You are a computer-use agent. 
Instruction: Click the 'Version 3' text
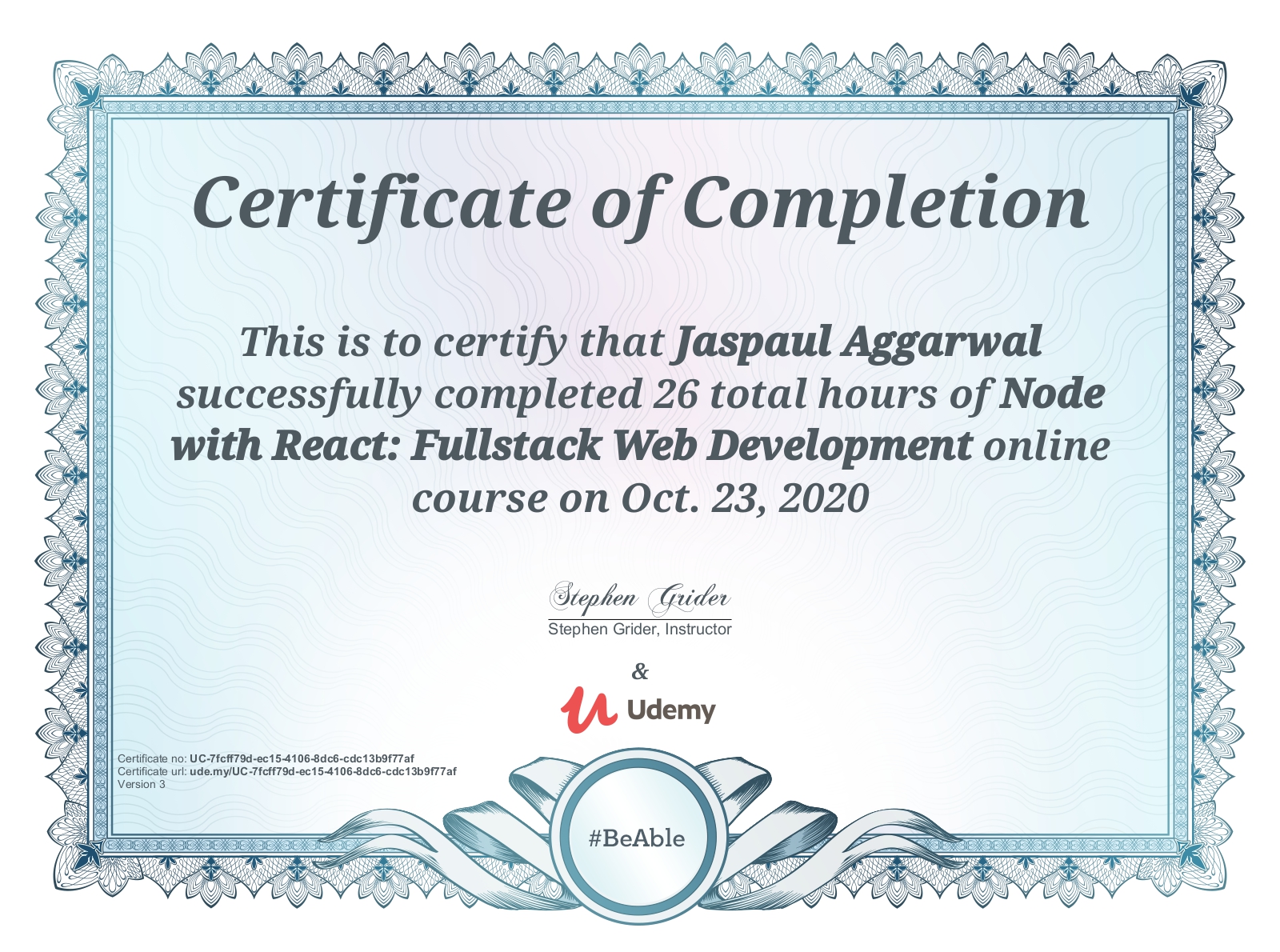[142, 784]
